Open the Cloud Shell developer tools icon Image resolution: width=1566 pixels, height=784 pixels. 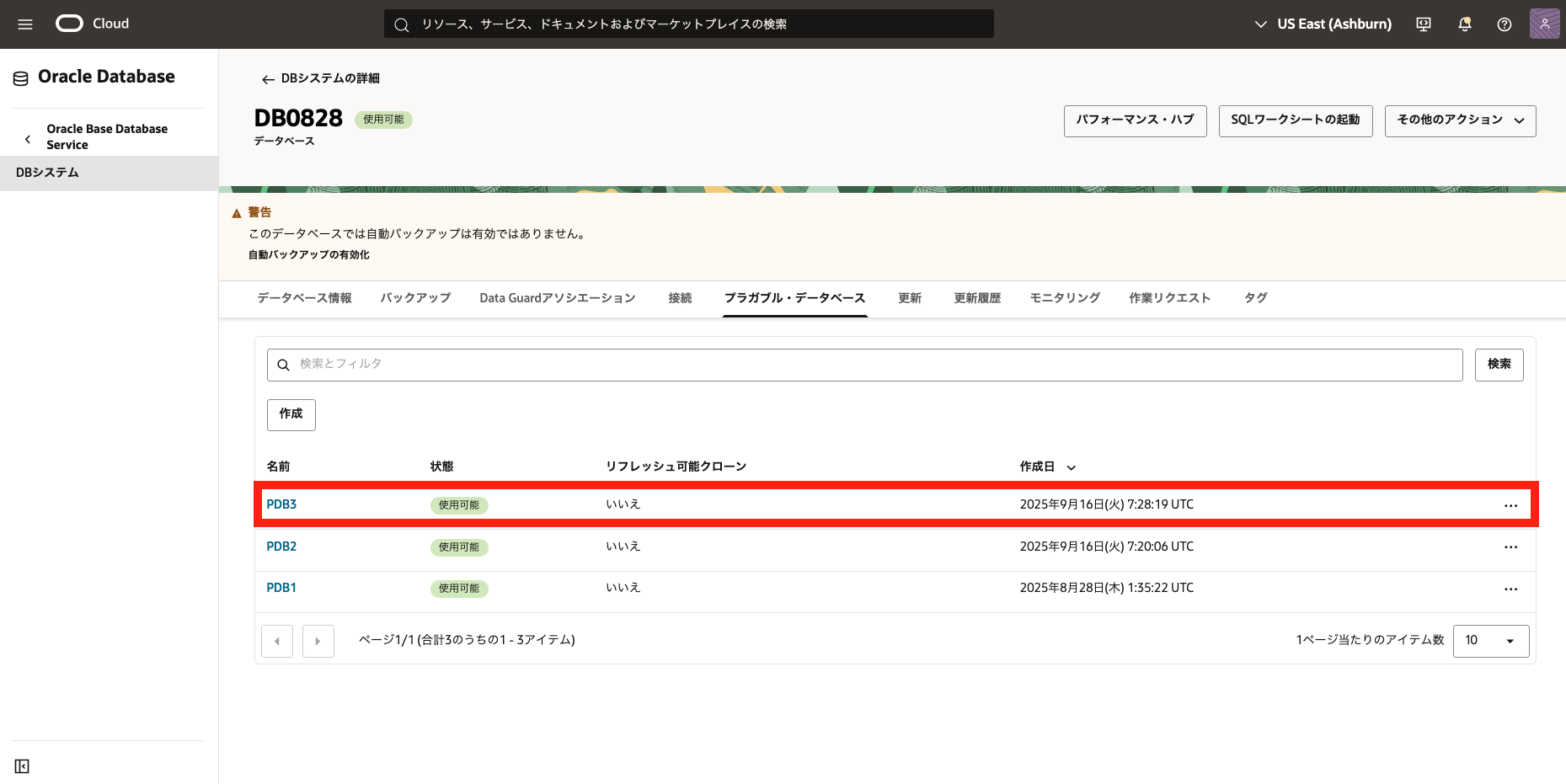click(1424, 24)
